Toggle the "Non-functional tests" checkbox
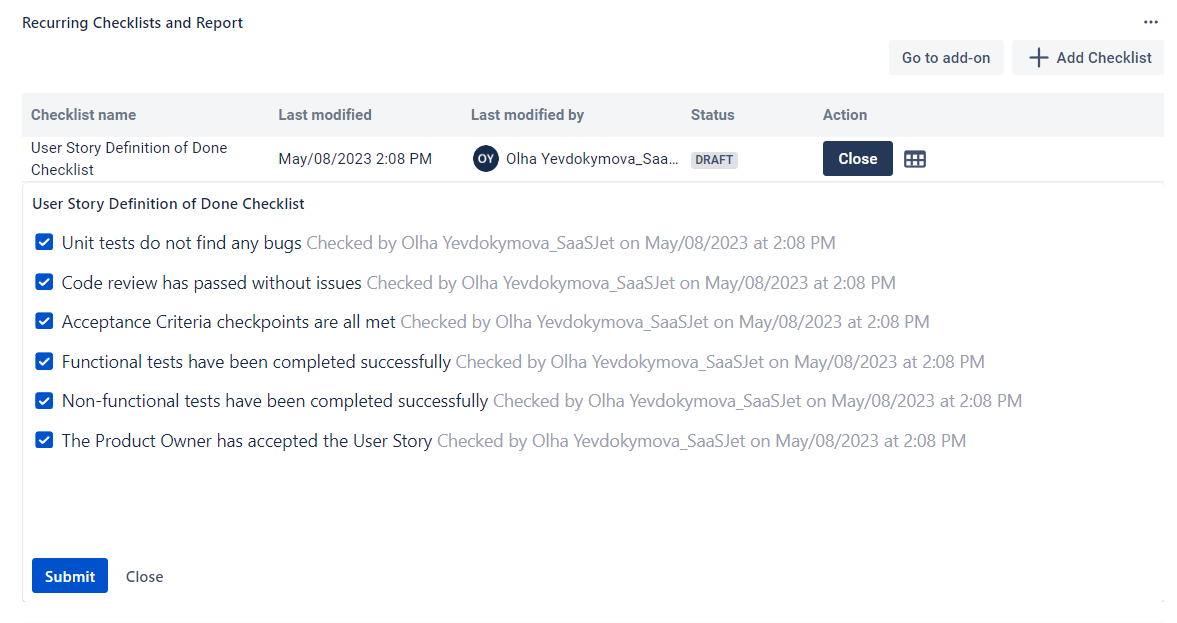Viewport: 1177px width, 623px height. click(43, 400)
